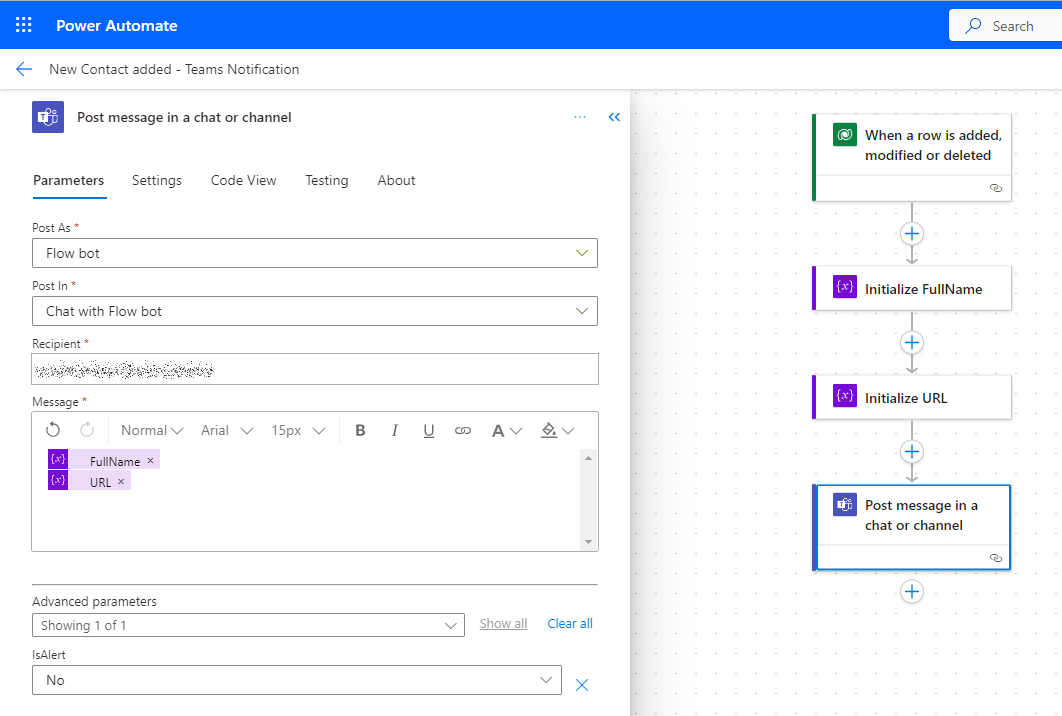
Task: Go back using the left arrow
Action: (24, 69)
